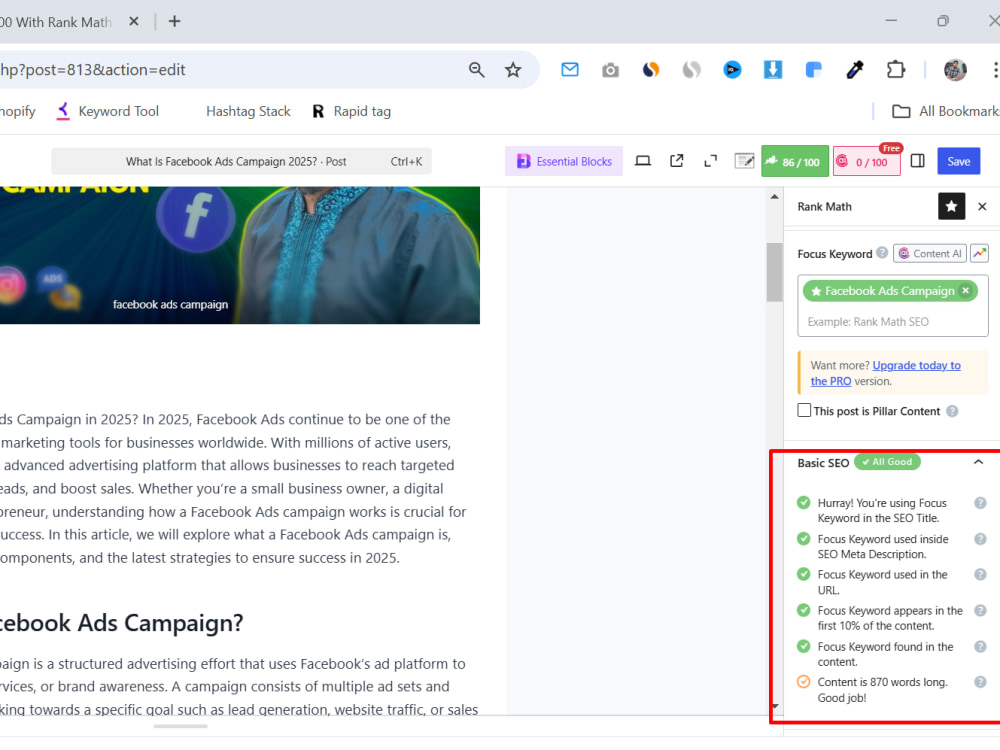Open the orange swirl extension

point(651,70)
